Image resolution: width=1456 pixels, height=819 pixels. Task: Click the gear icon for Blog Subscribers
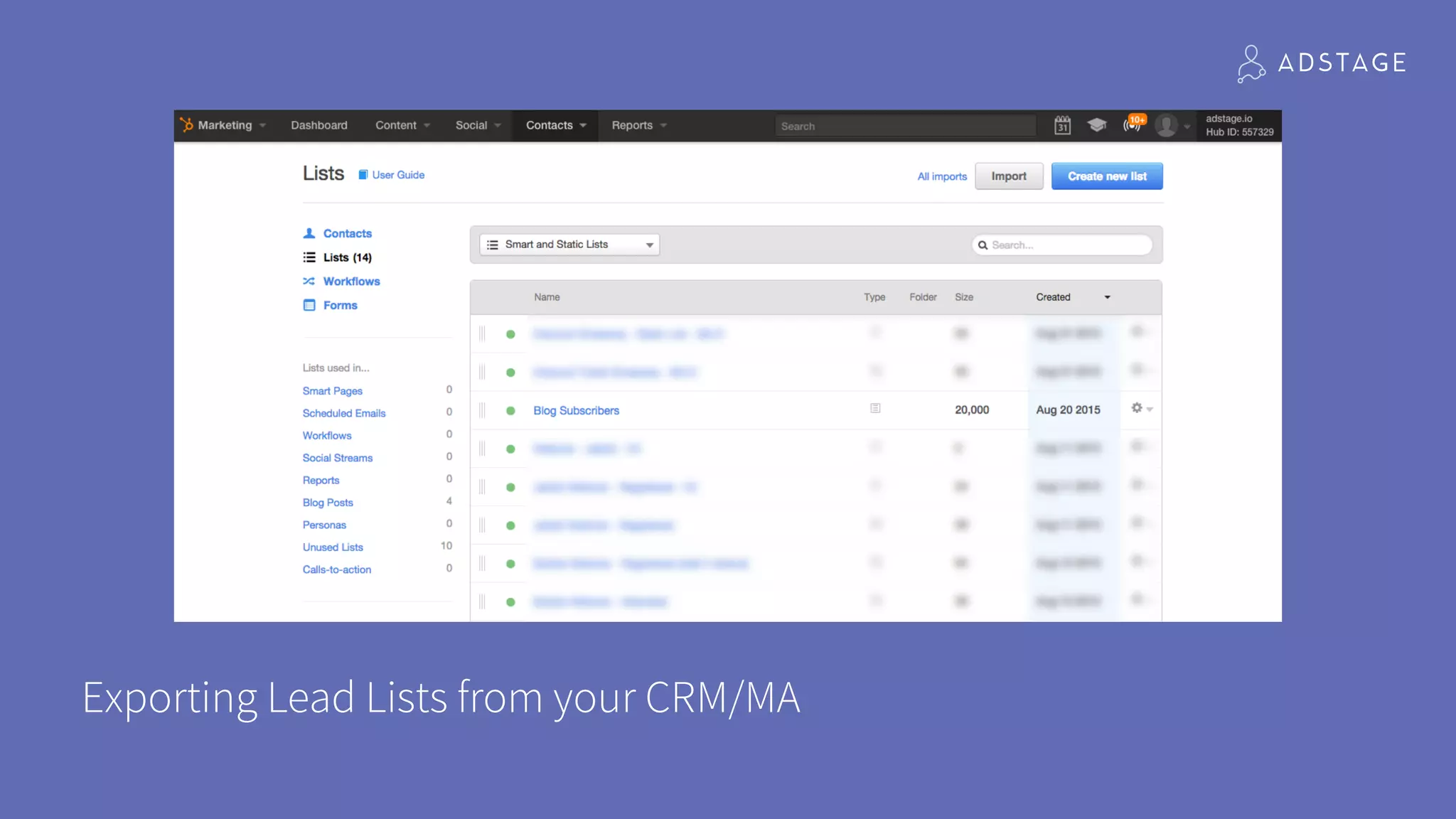click(1137, 408)
